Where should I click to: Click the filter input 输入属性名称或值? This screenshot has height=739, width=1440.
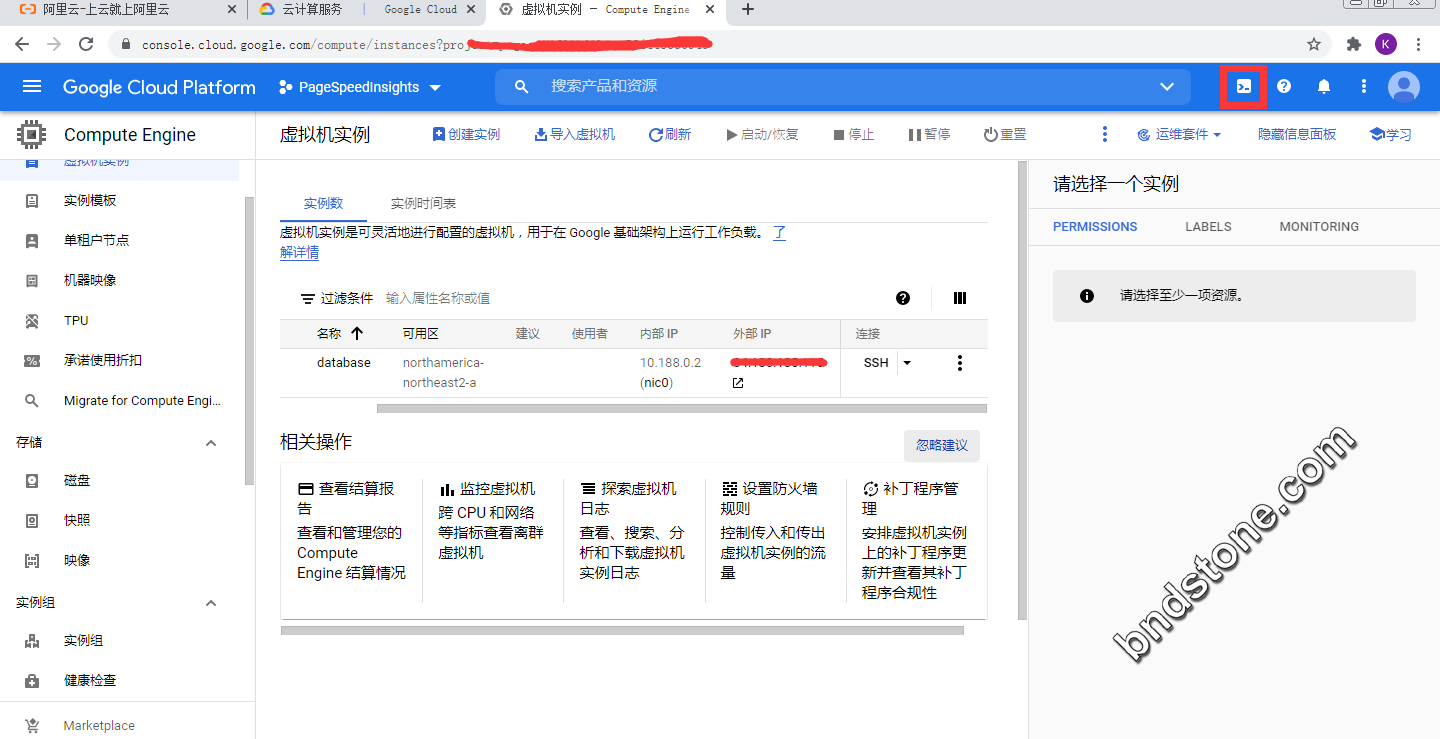438,298
